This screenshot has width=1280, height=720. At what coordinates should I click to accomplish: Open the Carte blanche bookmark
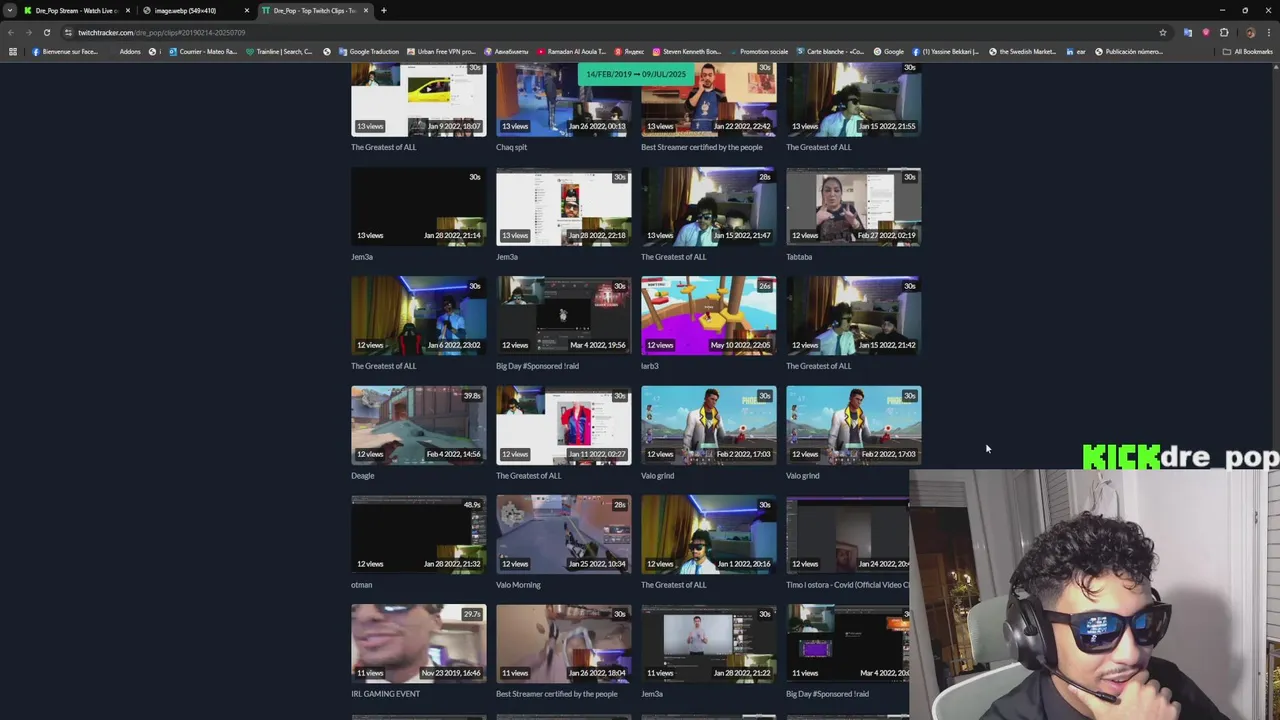point(830,51)
